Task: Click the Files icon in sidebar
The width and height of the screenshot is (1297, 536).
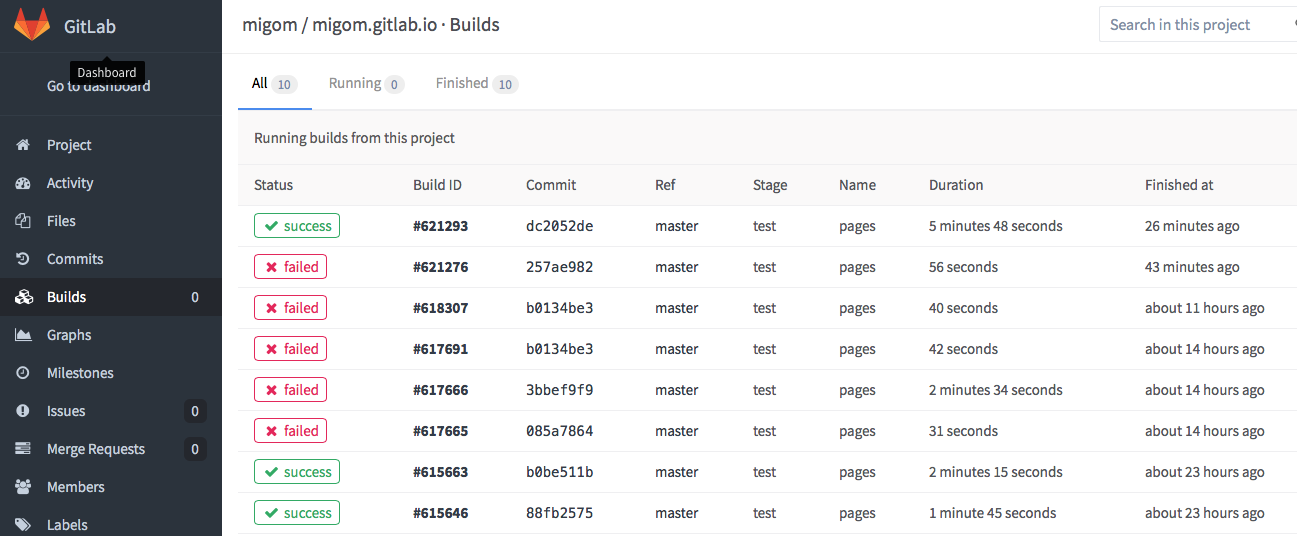Action: click(23, 221)
